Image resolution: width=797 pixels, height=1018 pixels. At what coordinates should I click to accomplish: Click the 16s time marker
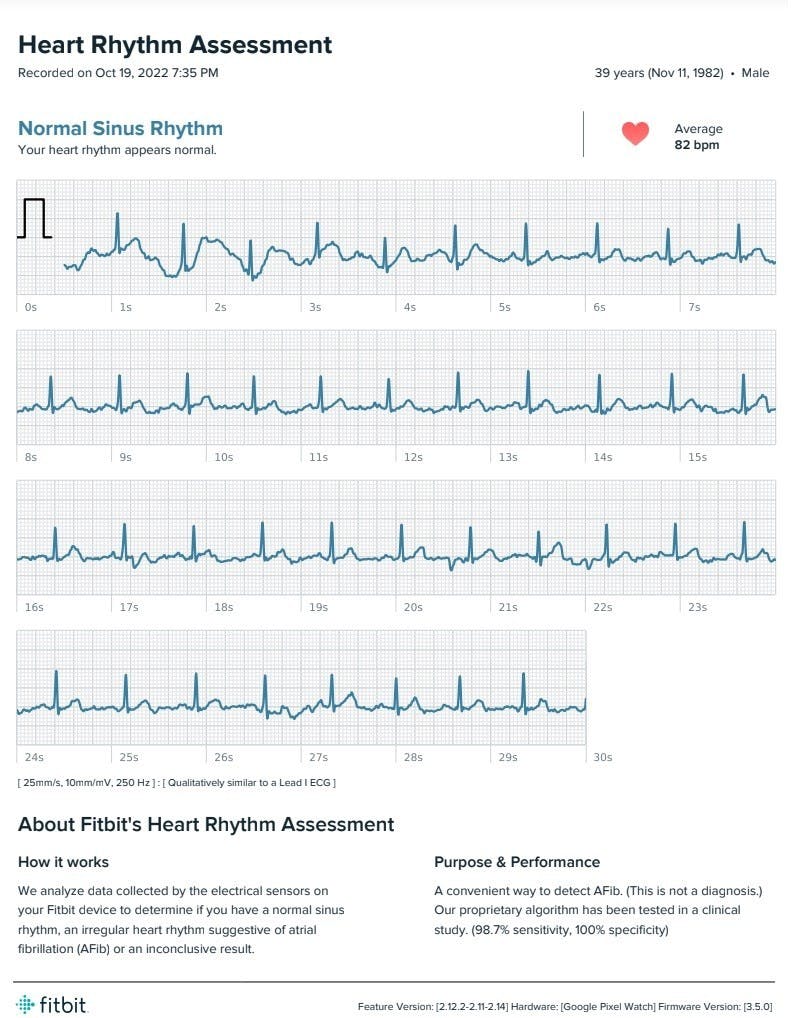33,607
